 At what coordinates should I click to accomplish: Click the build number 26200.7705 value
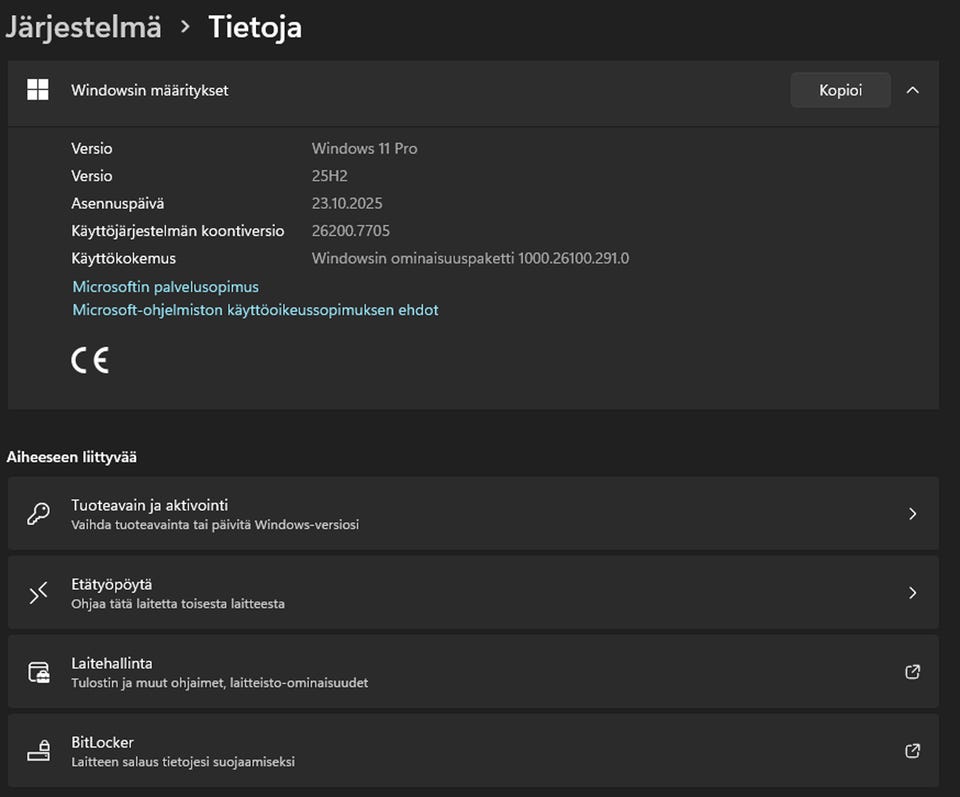(x=351, y=231)
